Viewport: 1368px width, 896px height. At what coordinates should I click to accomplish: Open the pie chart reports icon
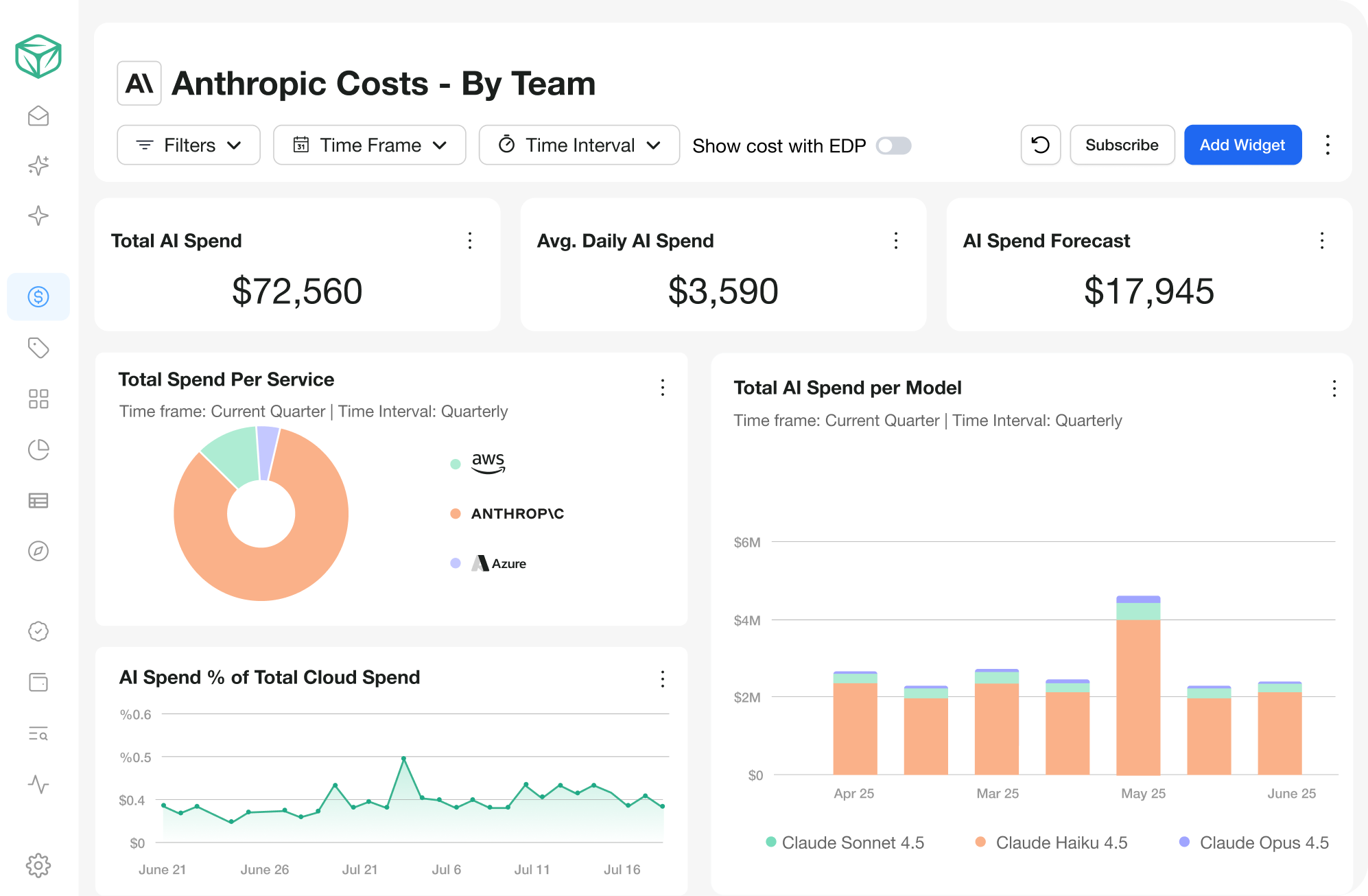[x=38, y=449]
